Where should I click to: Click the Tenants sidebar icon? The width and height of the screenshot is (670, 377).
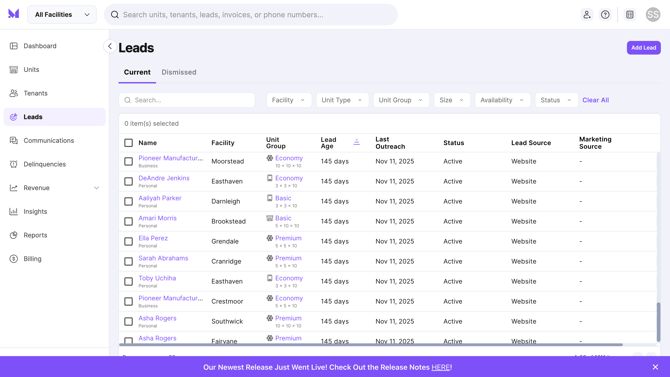pyautogui.click(x=14, y=93)
